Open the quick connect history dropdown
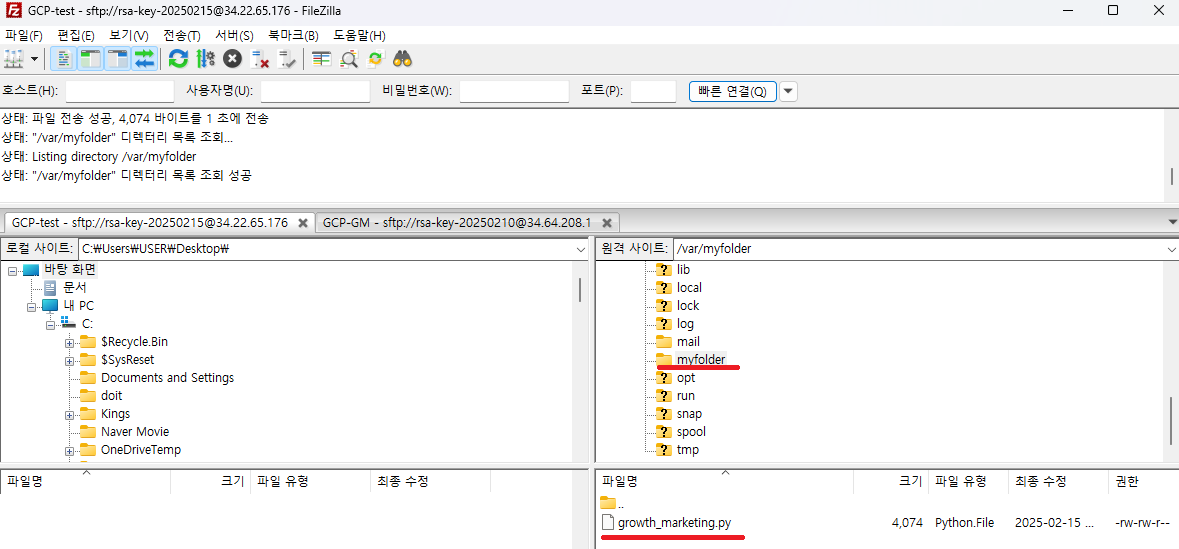The width and height of the screenshot is (1179, 549). tap(788, 92)
